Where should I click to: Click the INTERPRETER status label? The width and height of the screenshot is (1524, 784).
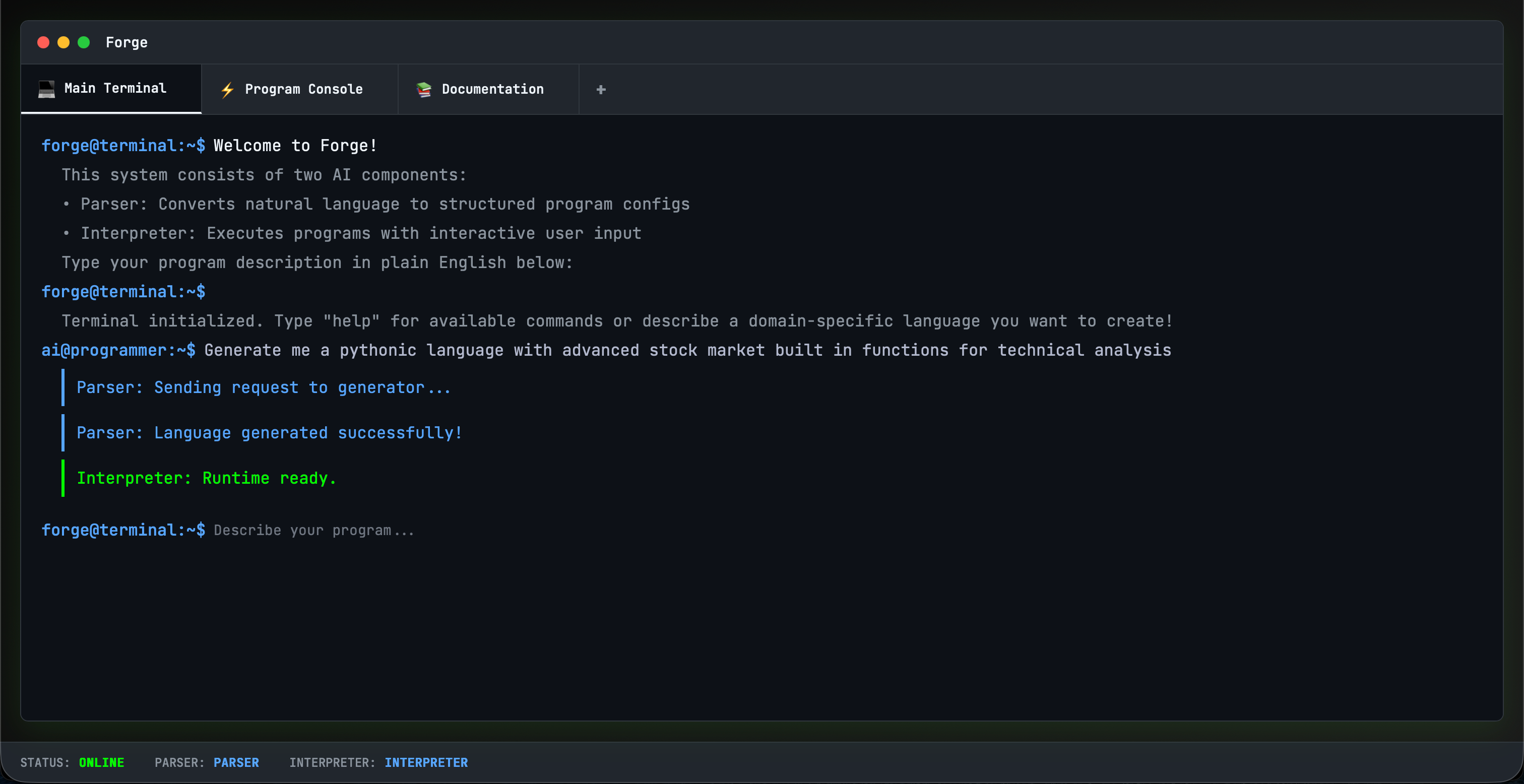pyautogui.click(x=426, y=763)
